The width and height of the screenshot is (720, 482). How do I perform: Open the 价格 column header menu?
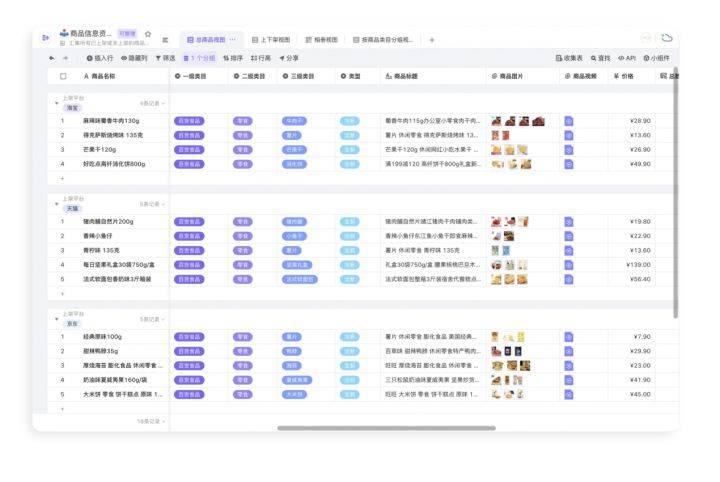[631, 76]
